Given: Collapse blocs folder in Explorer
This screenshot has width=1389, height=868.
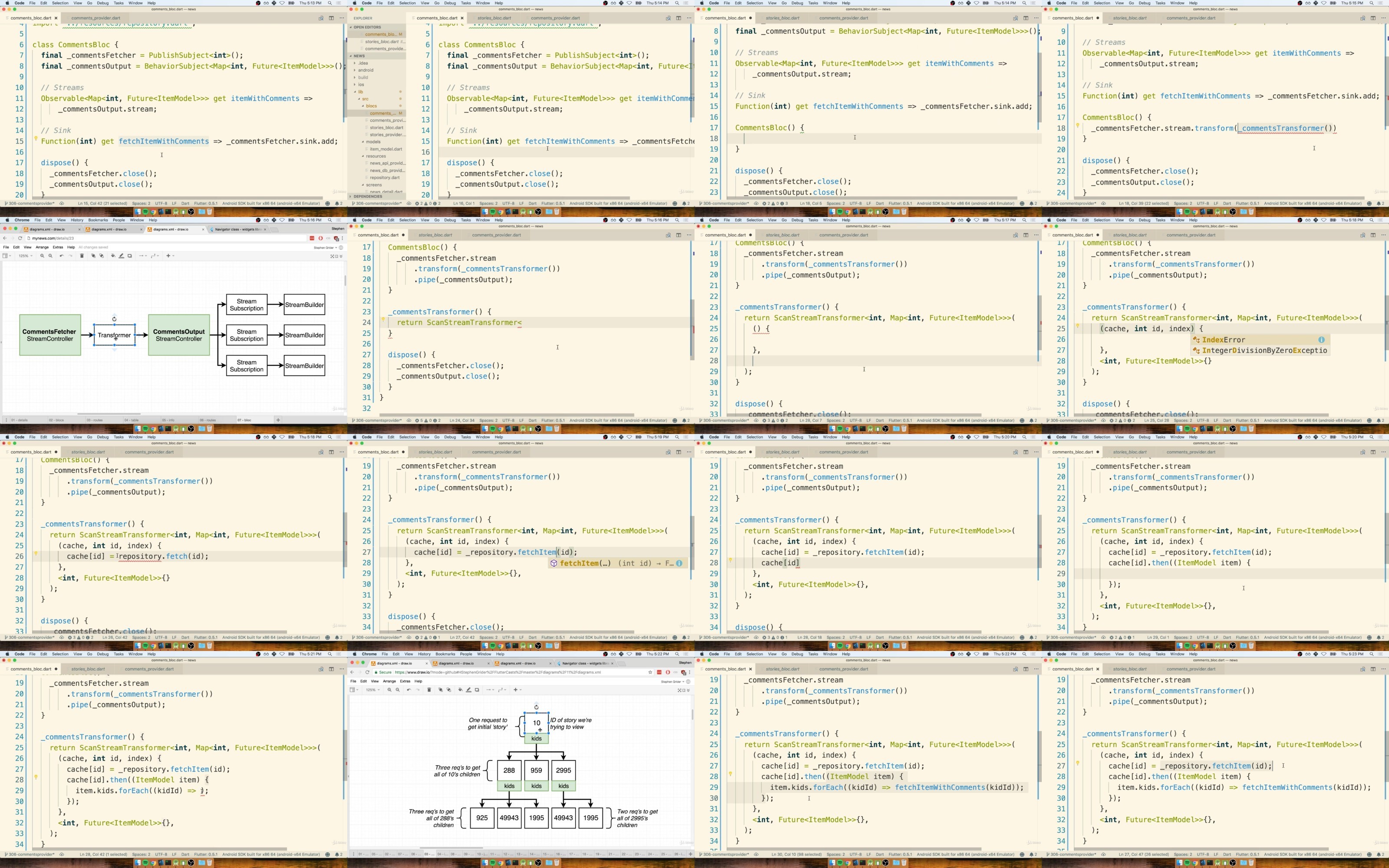Looking at the screenshot, I should (x=376, y=106).
